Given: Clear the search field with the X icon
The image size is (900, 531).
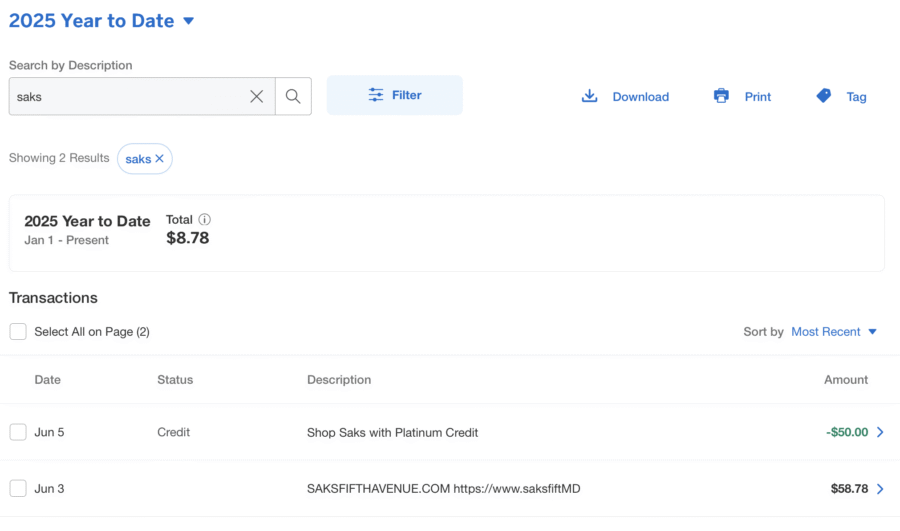Looking at the screenshot, I should (x=257, y=96).
